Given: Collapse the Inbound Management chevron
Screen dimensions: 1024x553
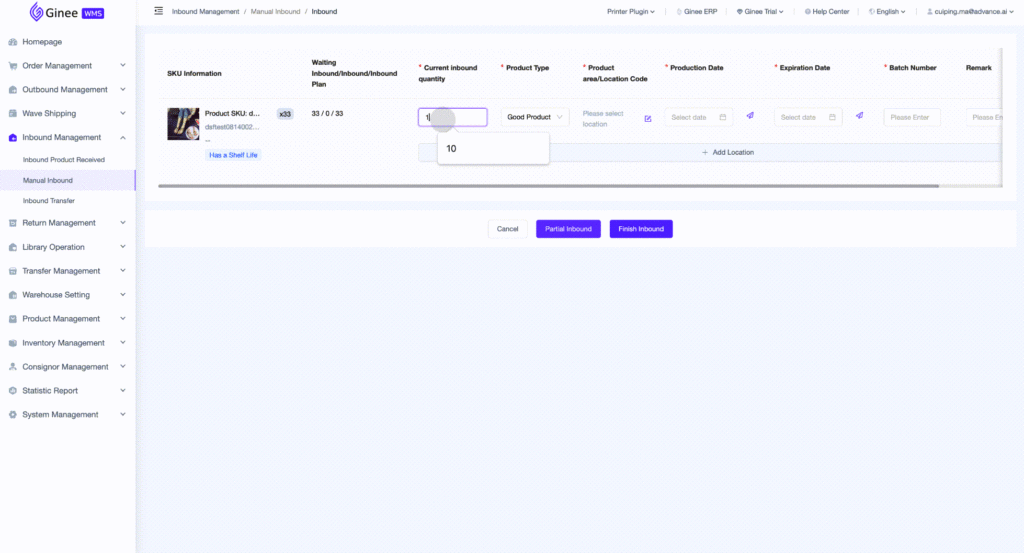Looking at the screenshot, I should (x=123, y=138).
